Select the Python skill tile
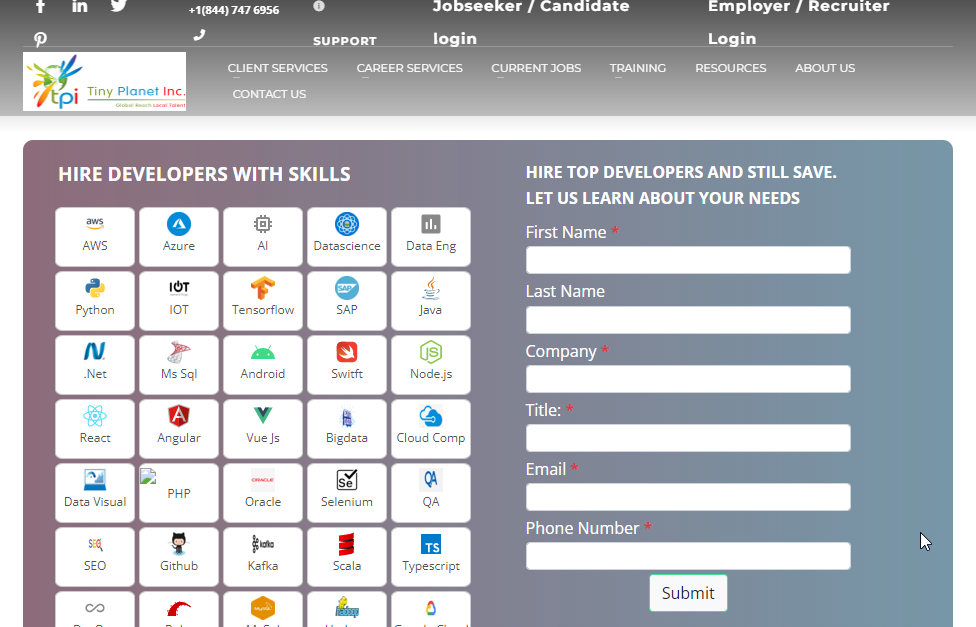Screen dimensions: 976x627 pyautogui.click(x=95, y=301)
